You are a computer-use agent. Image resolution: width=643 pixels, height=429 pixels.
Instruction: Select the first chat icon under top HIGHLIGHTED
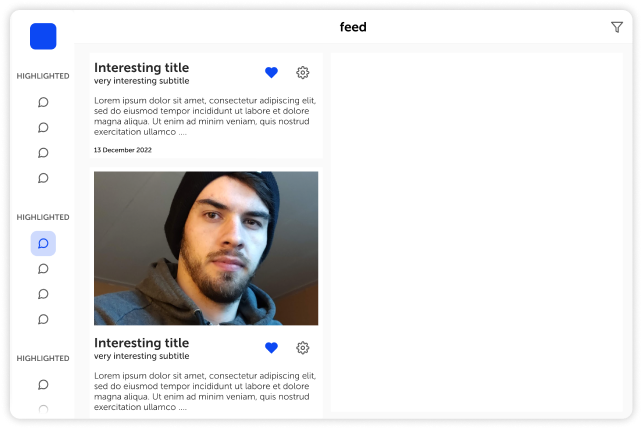pyautogui.click(x=43, y=102)
